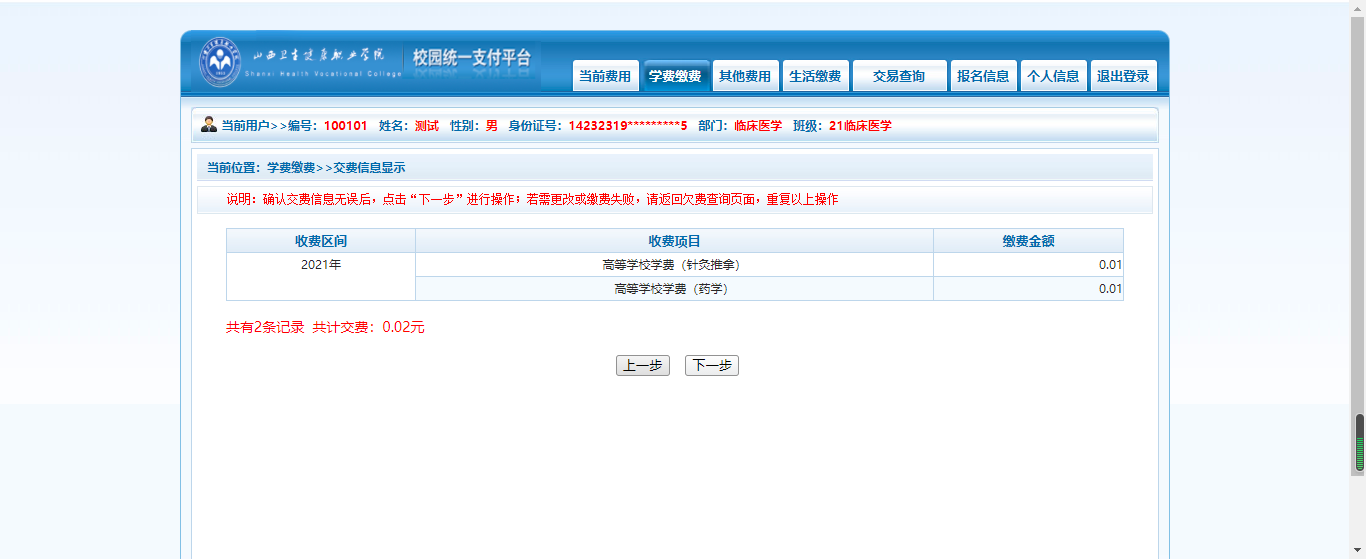Screen dimensions: 1366x559
Task: Click the 缴费金额 column header
Action: coord(1028,241)
